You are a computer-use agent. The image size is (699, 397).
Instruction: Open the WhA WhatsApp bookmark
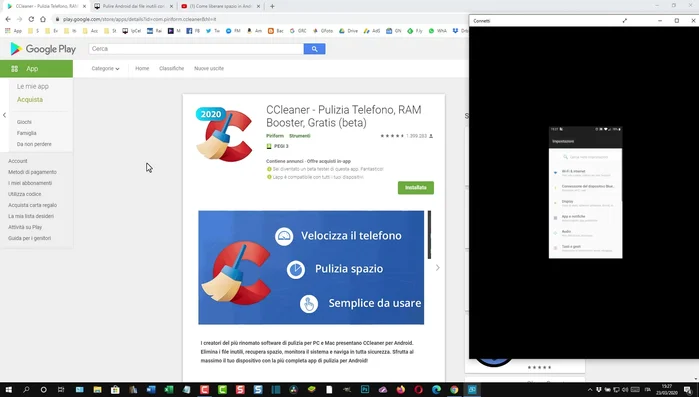437,31
